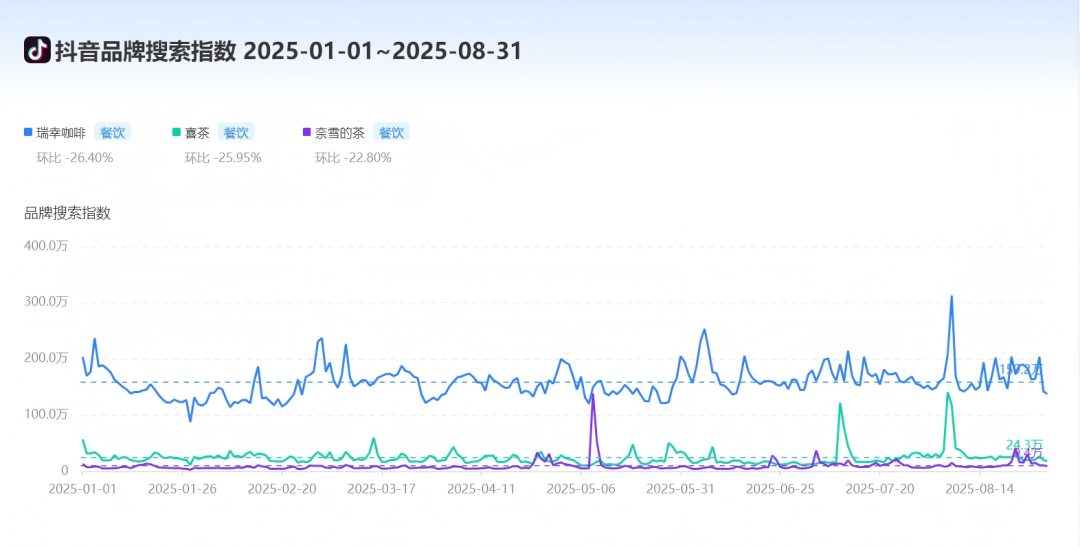Click the 环比 -22.80% value

(353, 158)
